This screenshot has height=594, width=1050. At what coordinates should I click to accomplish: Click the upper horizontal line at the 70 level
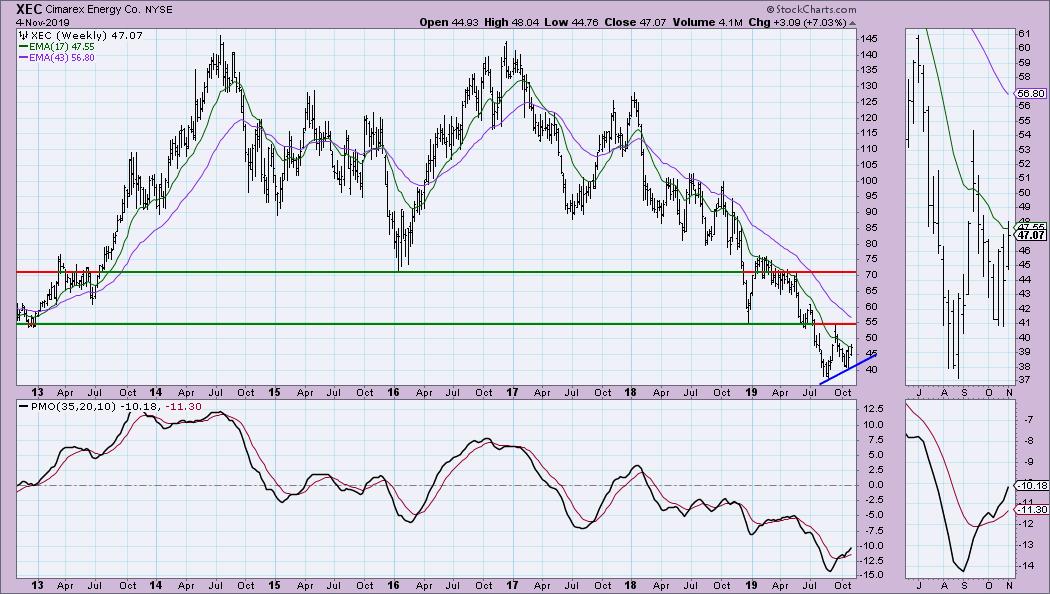436,272
